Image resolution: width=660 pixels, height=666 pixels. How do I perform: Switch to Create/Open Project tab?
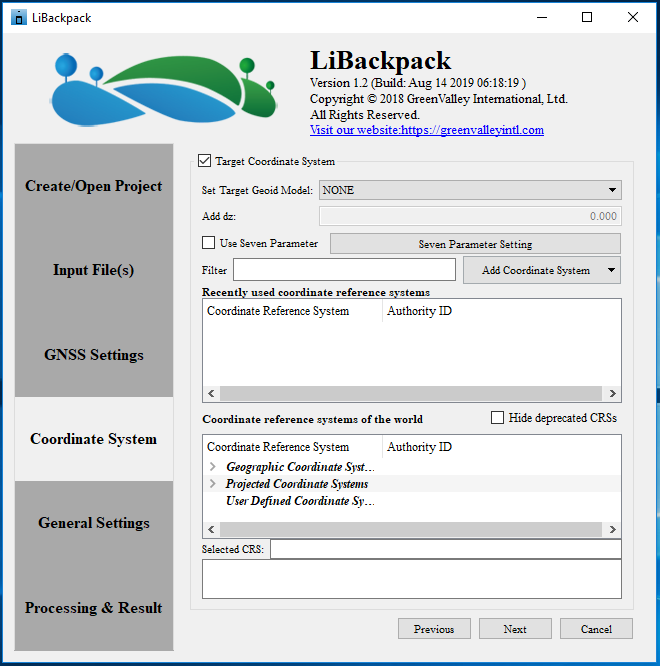94,186
